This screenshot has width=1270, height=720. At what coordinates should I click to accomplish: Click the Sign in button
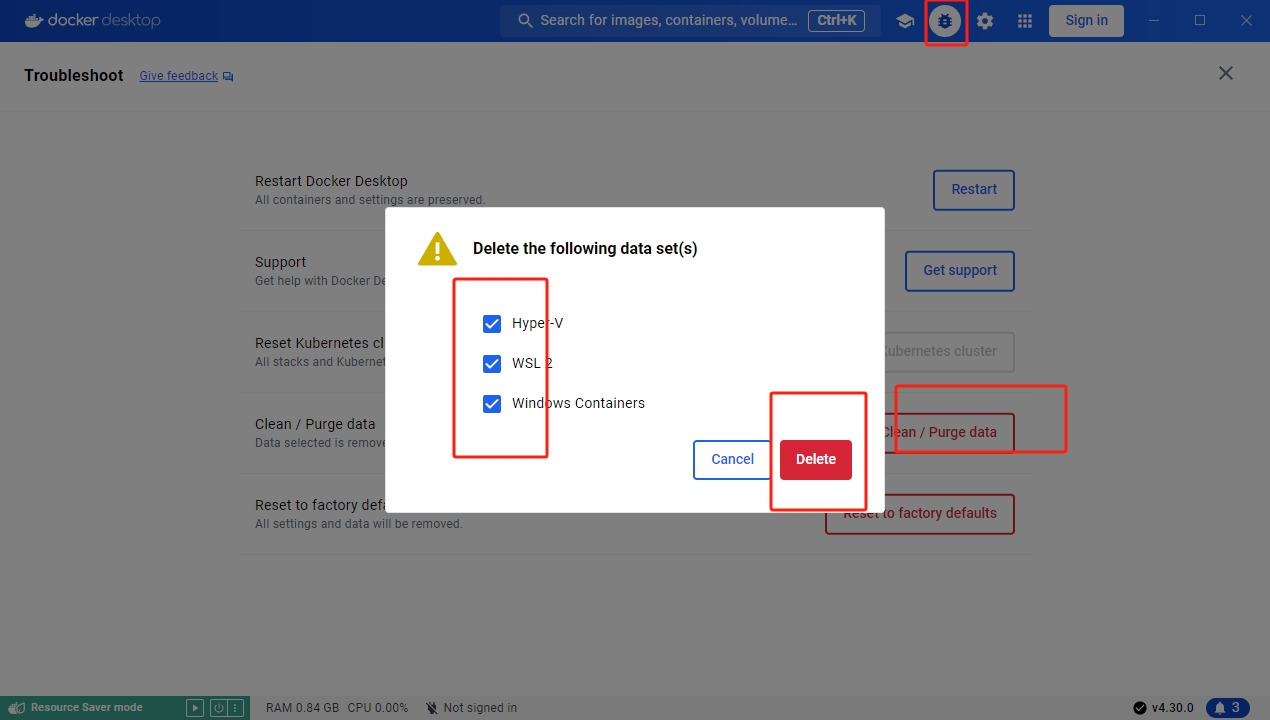click(1086, 21)
